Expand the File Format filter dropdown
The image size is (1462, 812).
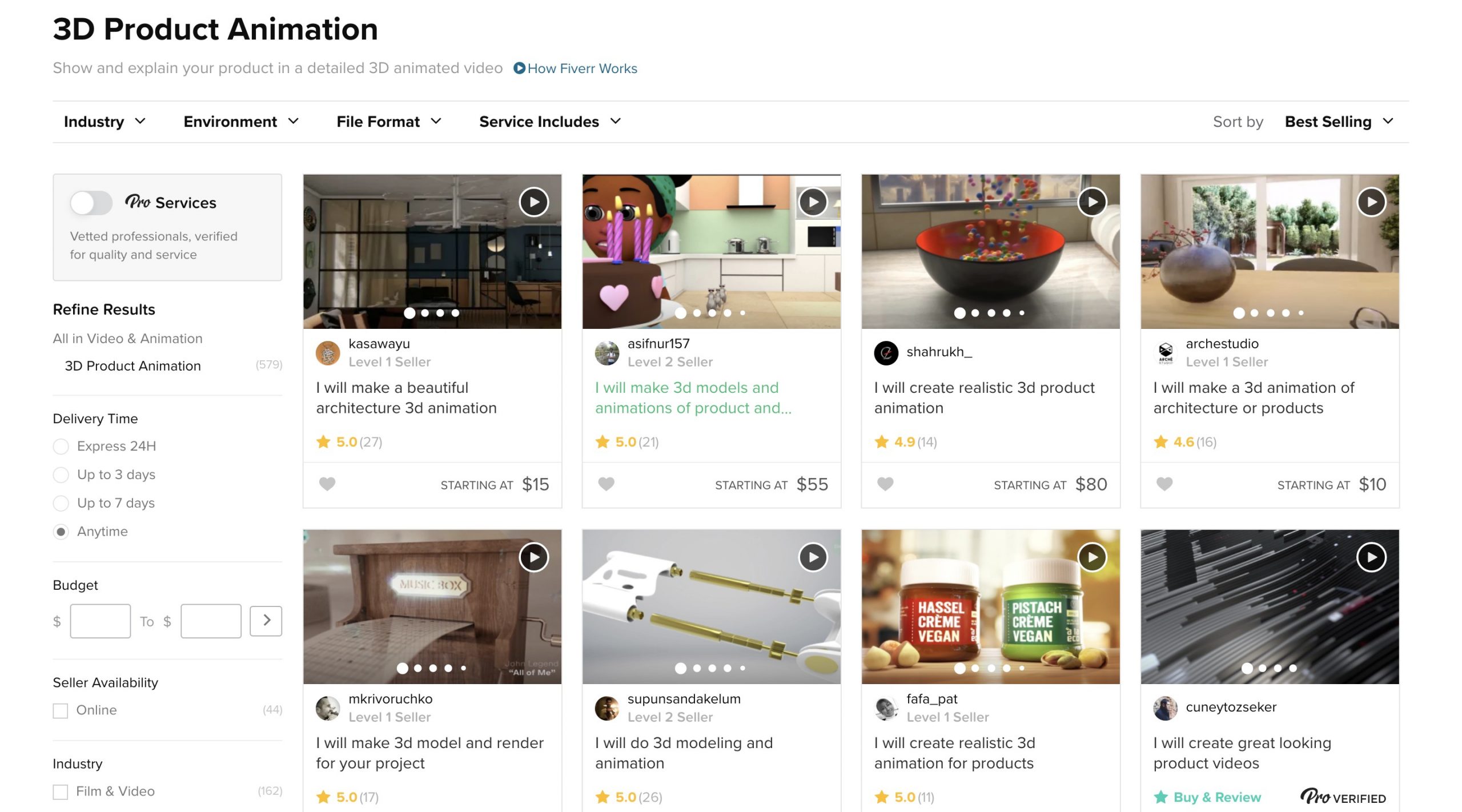coord(389,122)
